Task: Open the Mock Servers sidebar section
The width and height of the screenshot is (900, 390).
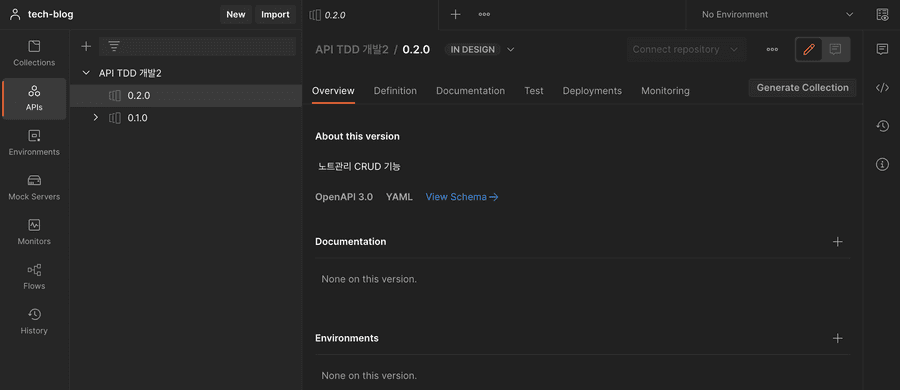Action: point(34,188)
